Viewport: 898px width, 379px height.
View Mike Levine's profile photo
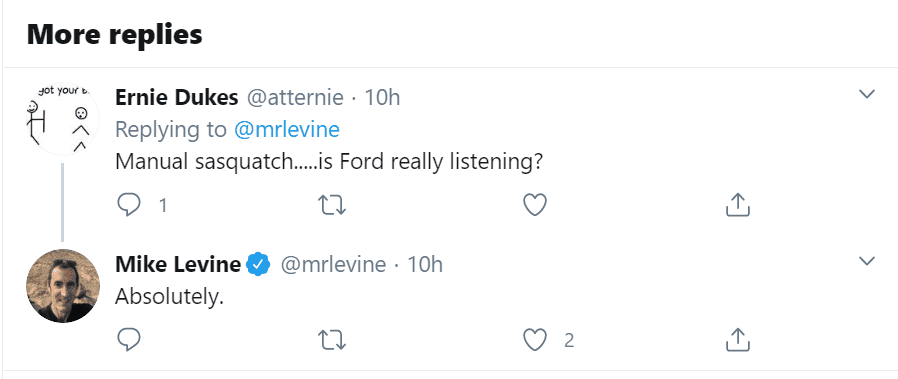(x=63, y=286)
